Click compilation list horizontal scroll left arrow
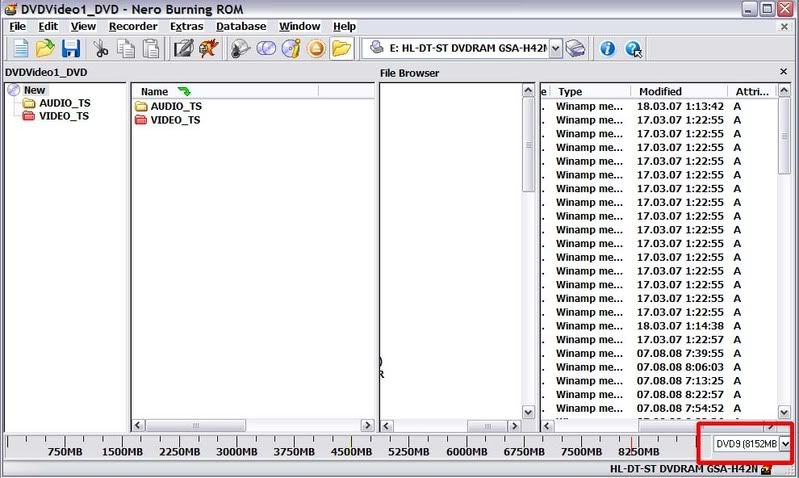 (138, 425)
